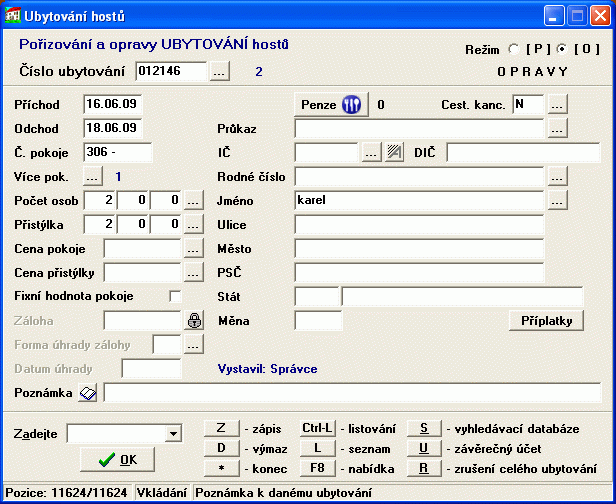Click the PSČ input field
Image resolution: width=616 pixels, height=504 pixels.
click(419, 272)
